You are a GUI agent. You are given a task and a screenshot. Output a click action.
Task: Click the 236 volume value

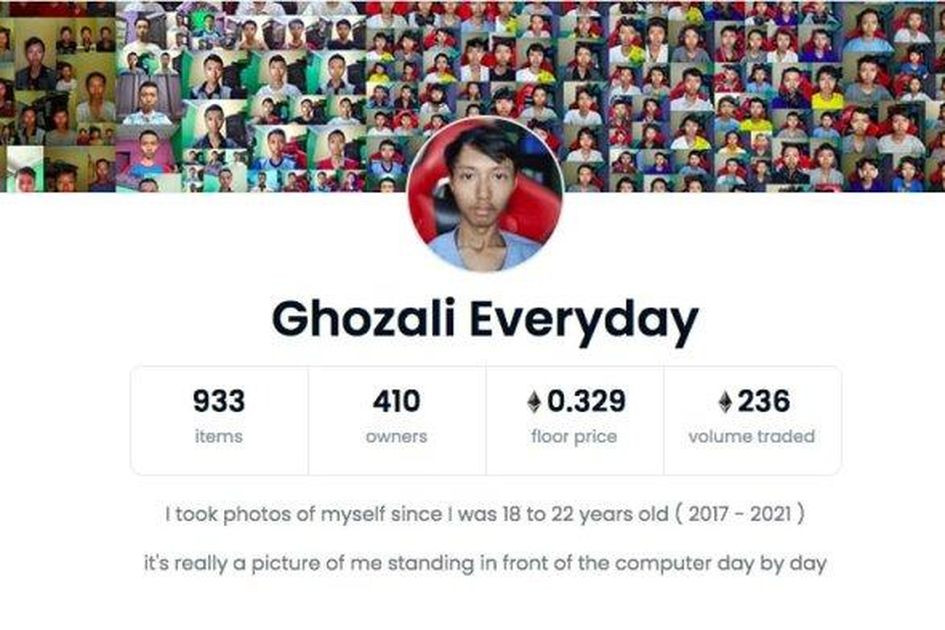pyautogui.click(x=764, y=402)
